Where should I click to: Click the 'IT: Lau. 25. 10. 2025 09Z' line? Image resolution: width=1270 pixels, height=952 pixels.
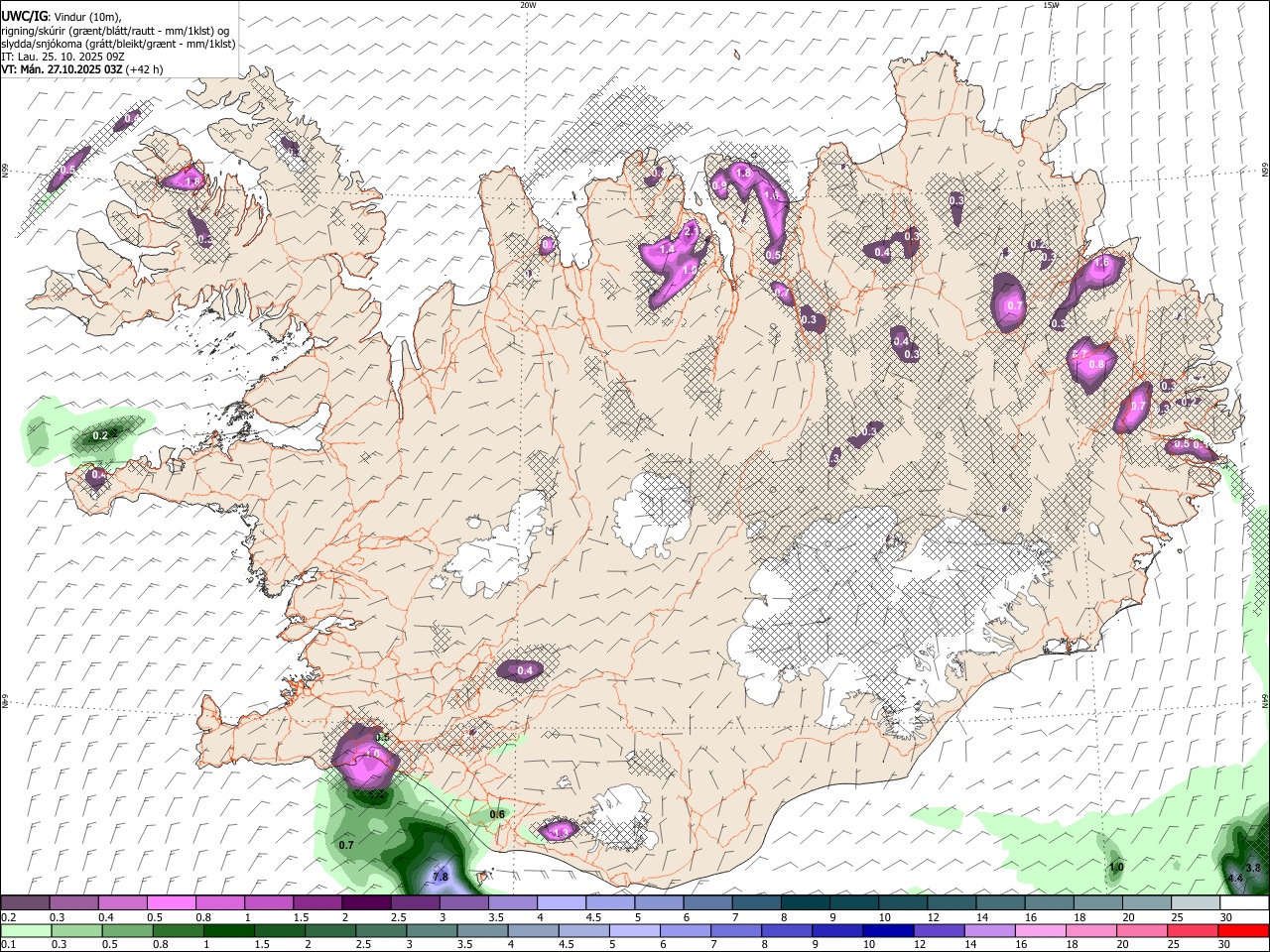point(63,57)
